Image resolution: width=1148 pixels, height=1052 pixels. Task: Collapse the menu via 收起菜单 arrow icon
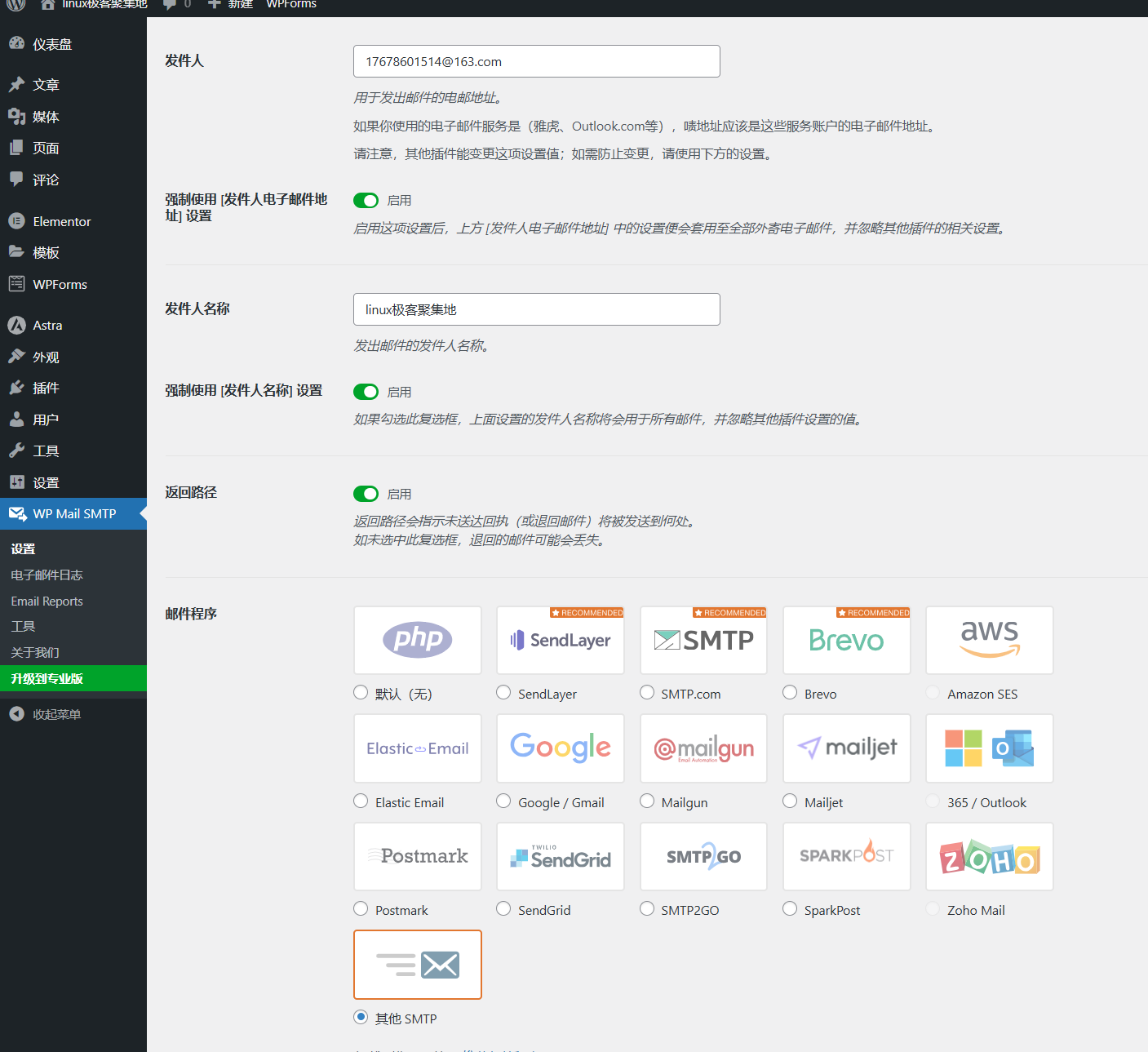pyautogui.click(x=16, y=714)
